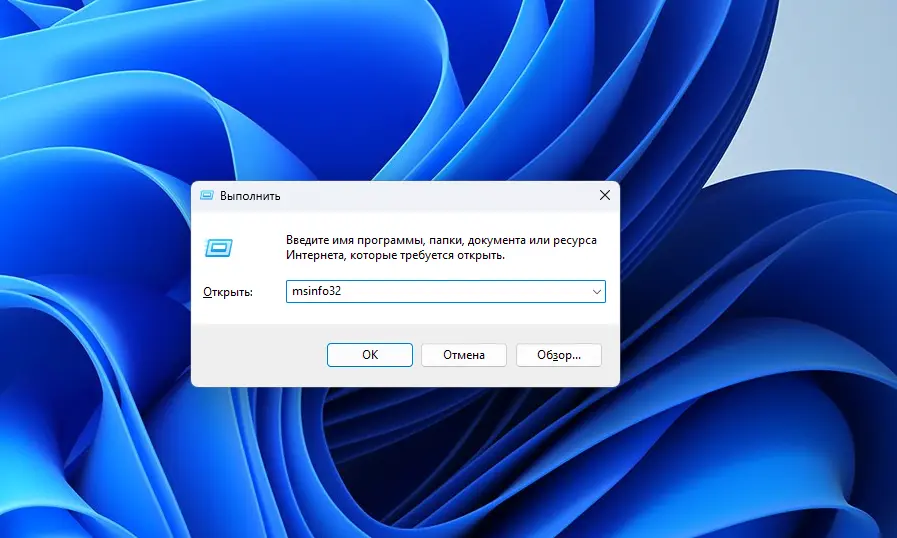Click the word msinfo32 in the Открыть field
This screenshot has height=538, width=897.
pos(316,292)
